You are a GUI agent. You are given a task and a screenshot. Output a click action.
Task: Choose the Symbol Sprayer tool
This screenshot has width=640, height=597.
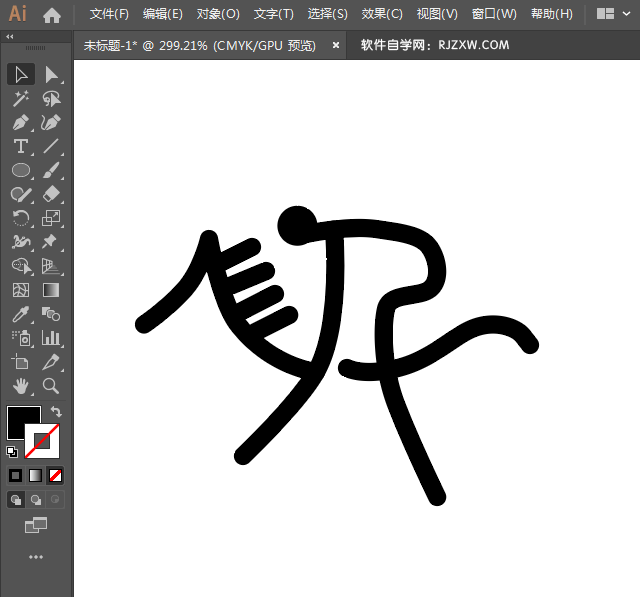21,338
